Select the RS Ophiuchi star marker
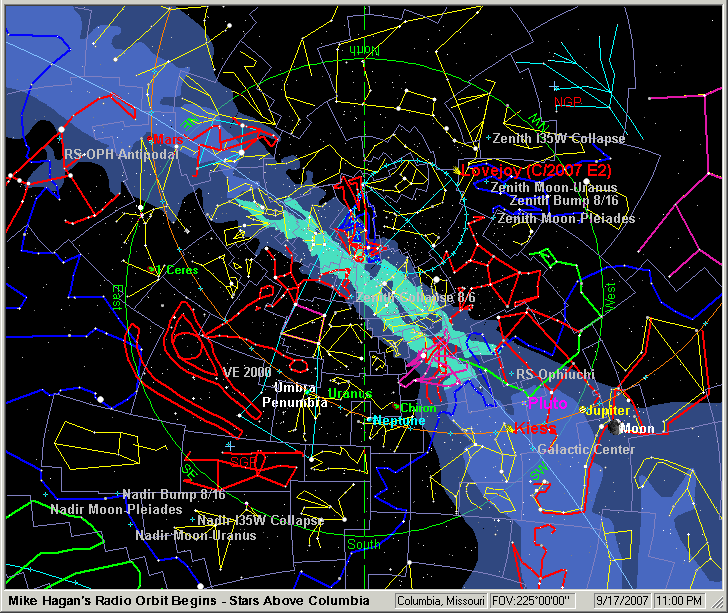 tap(512, 375)
